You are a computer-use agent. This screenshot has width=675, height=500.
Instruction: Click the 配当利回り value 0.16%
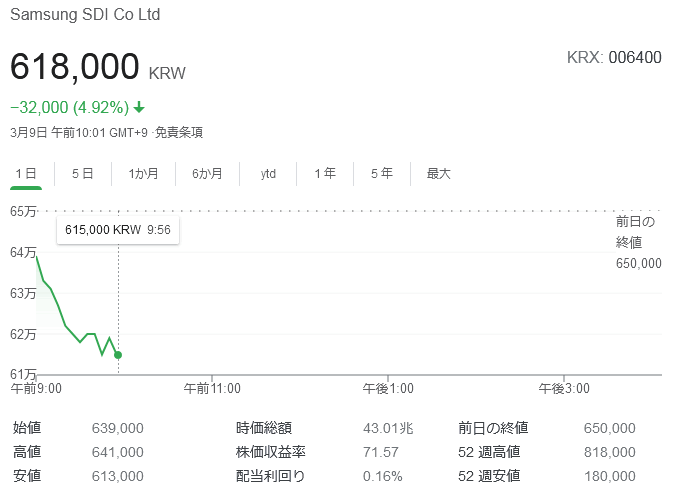point(383,476)
